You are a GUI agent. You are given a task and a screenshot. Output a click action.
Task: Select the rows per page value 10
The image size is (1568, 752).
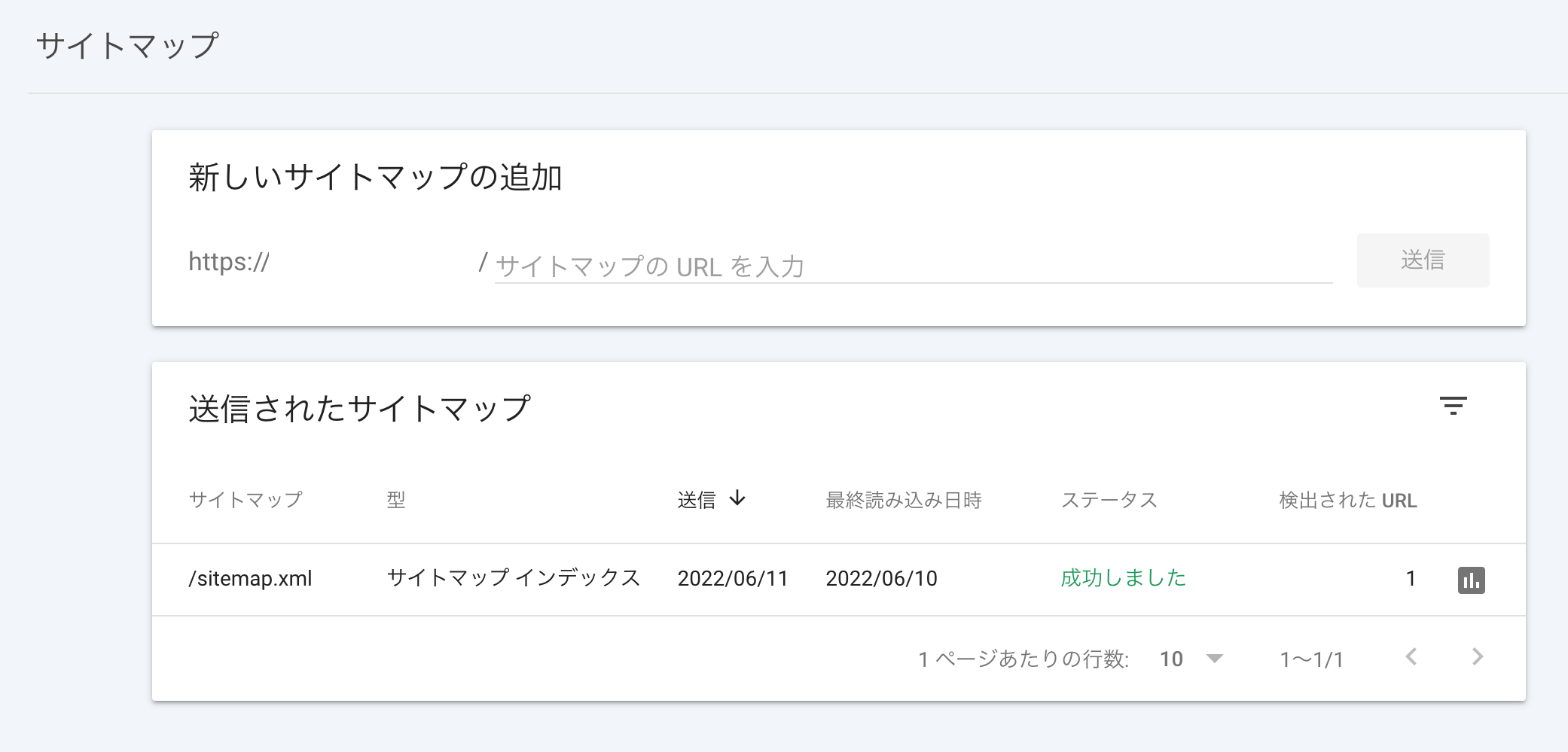(x=1171, y=659)
